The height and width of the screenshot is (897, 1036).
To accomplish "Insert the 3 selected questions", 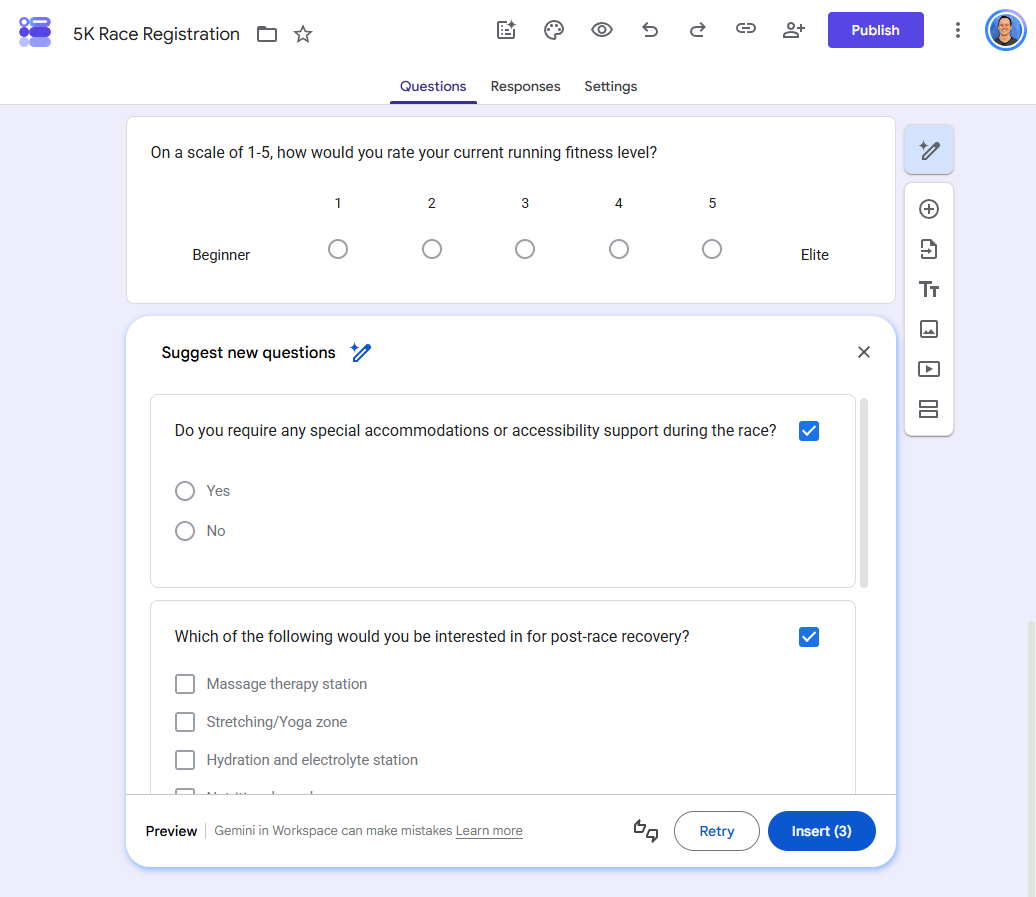I will (x=821, y=831).
